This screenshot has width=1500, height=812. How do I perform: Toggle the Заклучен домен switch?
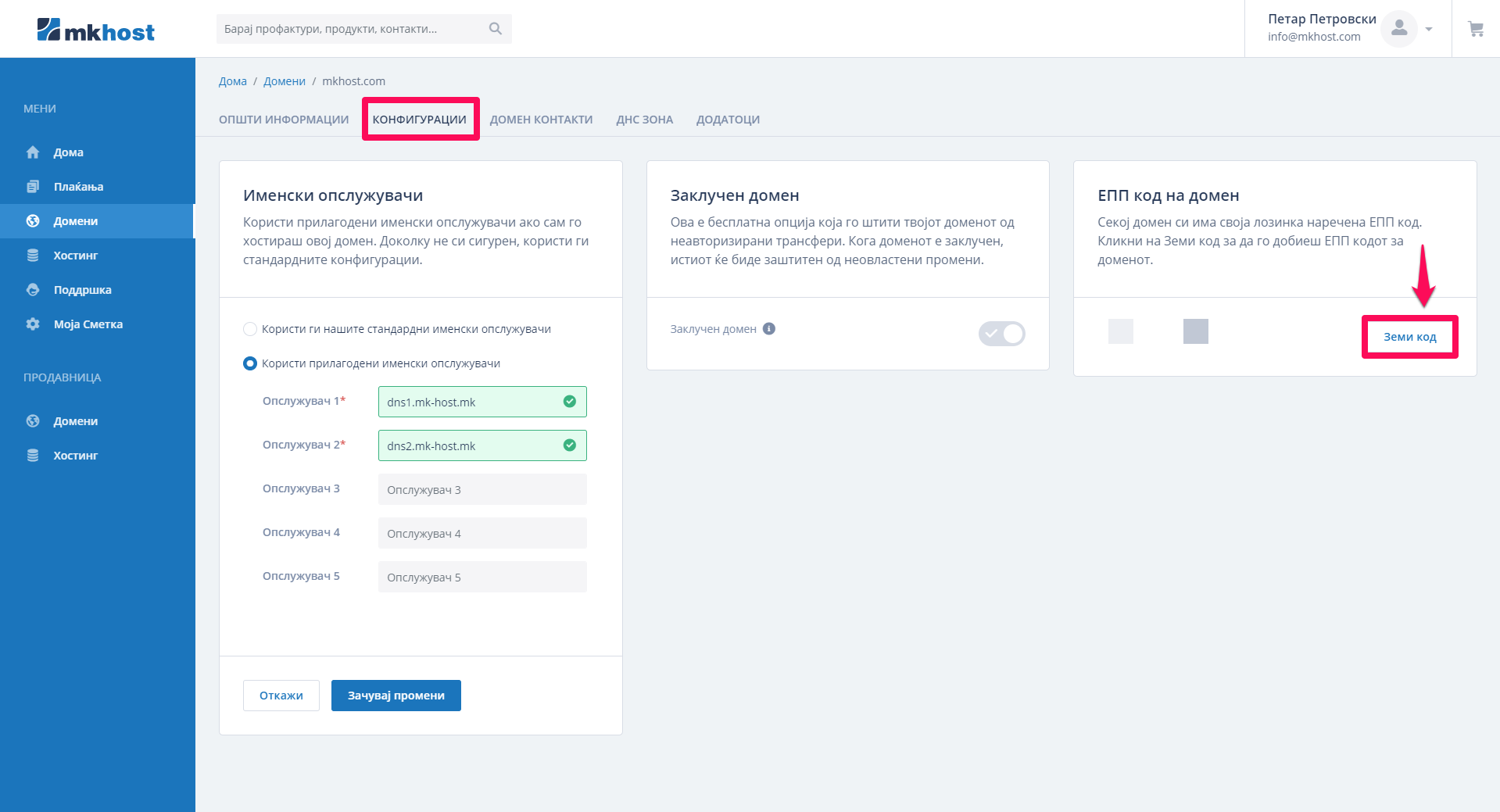(x=1002, y=334)
